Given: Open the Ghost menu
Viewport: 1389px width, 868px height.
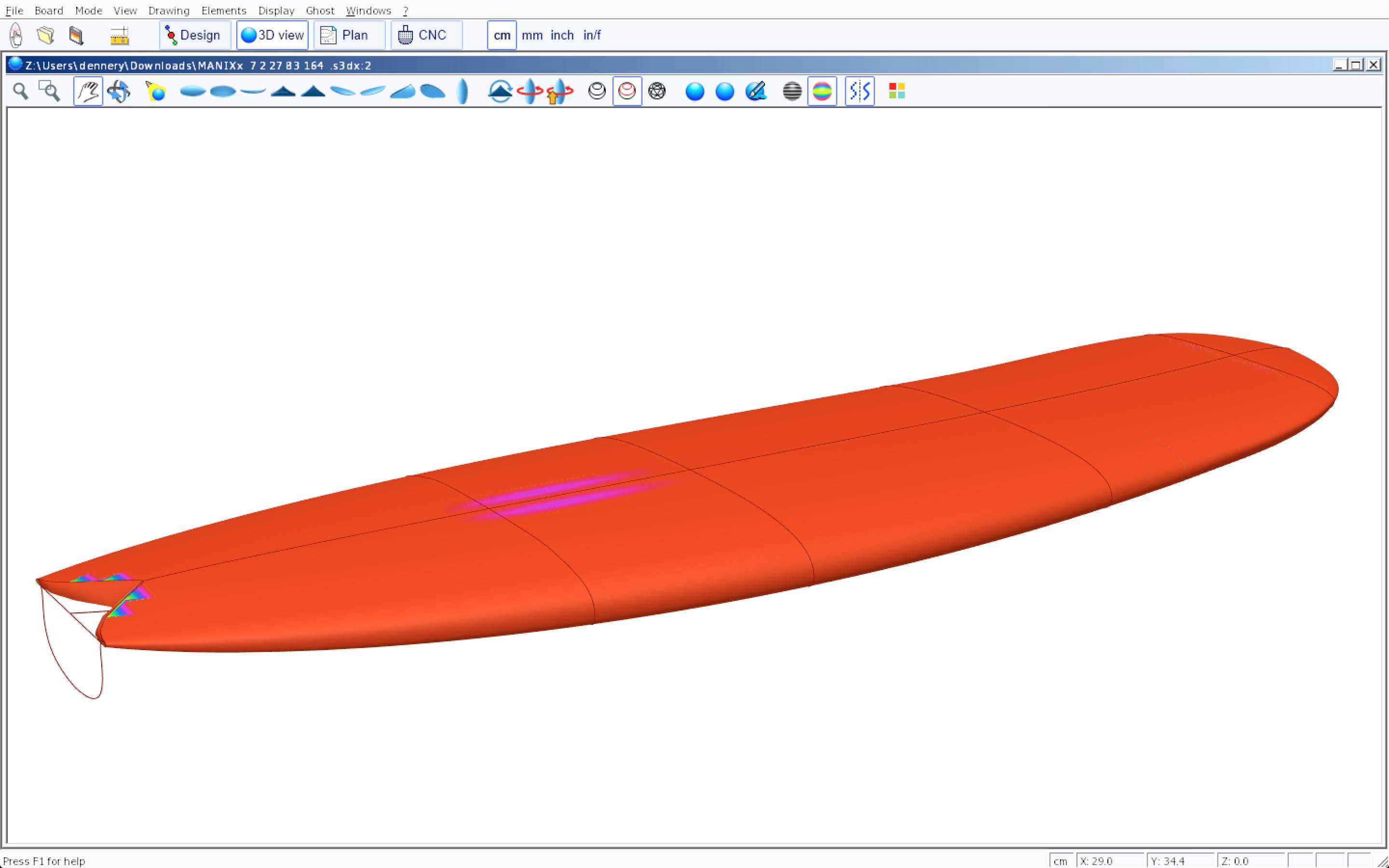Looking at the screenshot, I should pyautogui.click(x=320, y=11).
